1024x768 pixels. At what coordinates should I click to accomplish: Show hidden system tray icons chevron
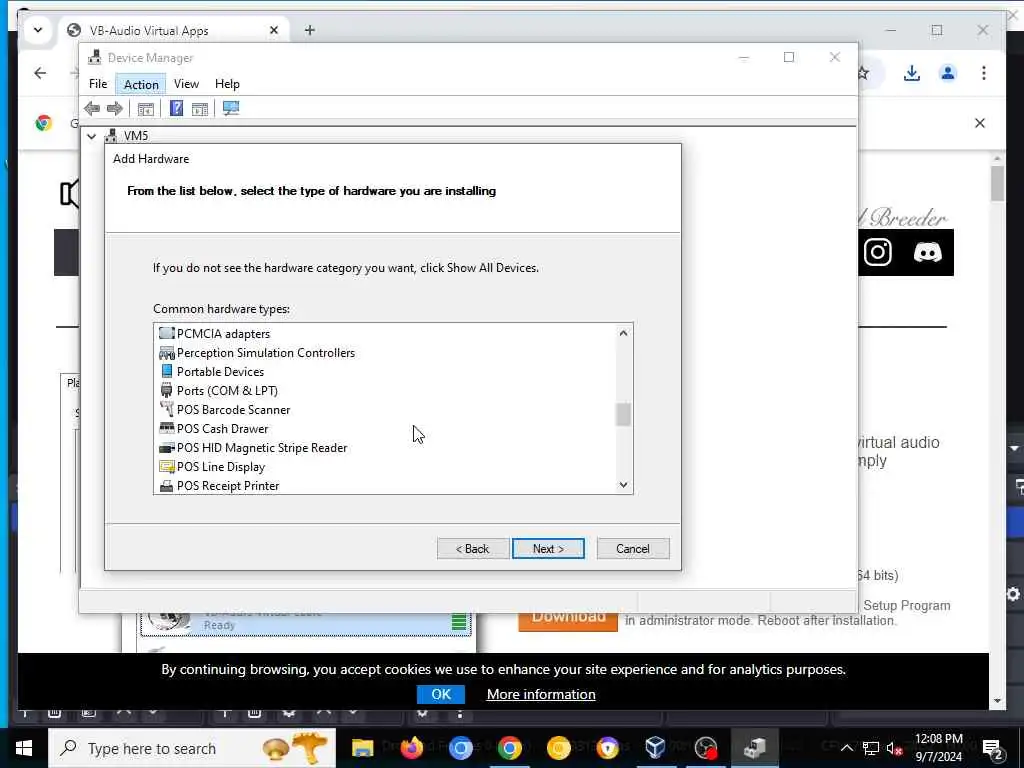846,748
